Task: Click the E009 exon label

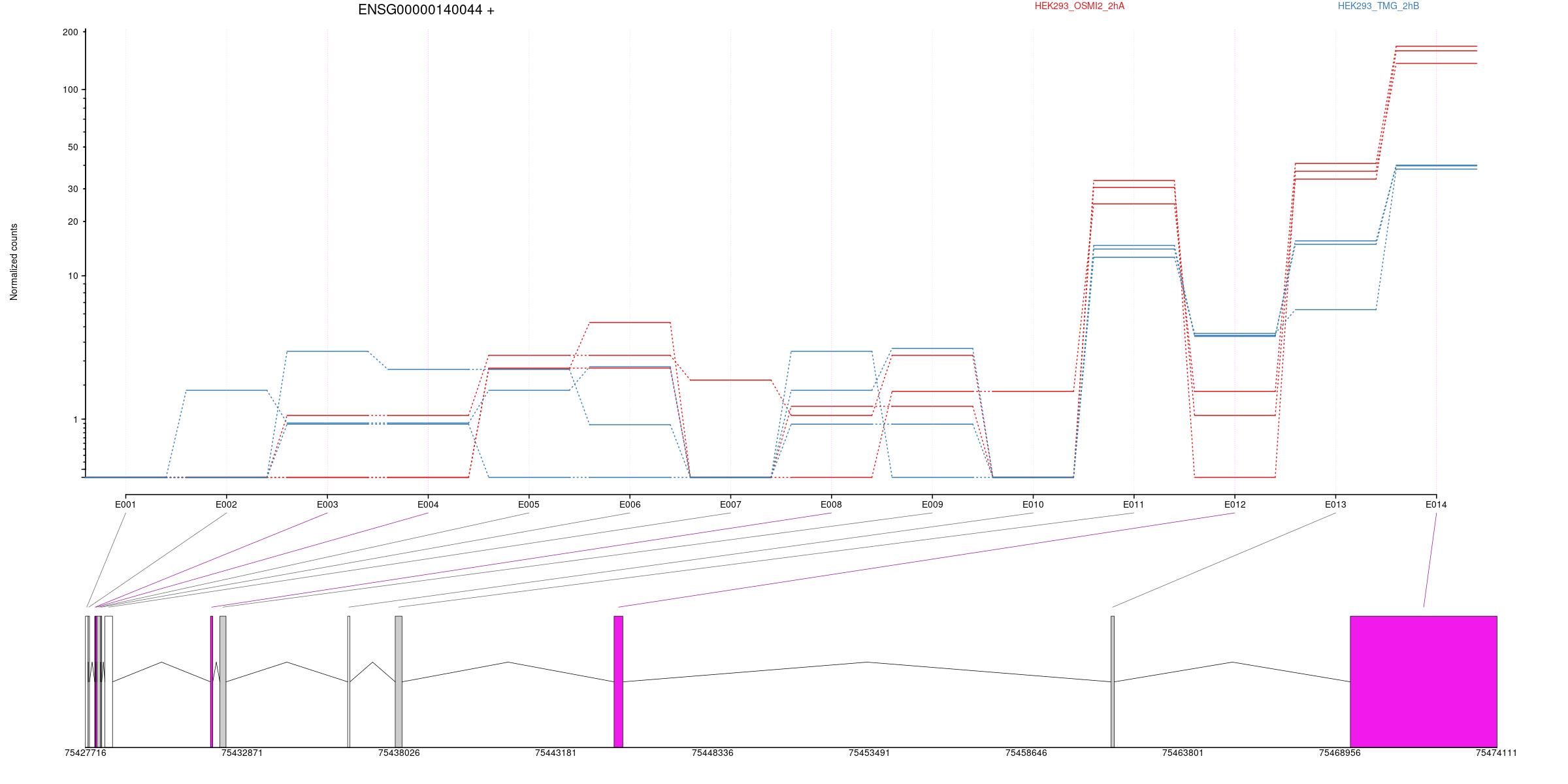Action: click(932, 504)
